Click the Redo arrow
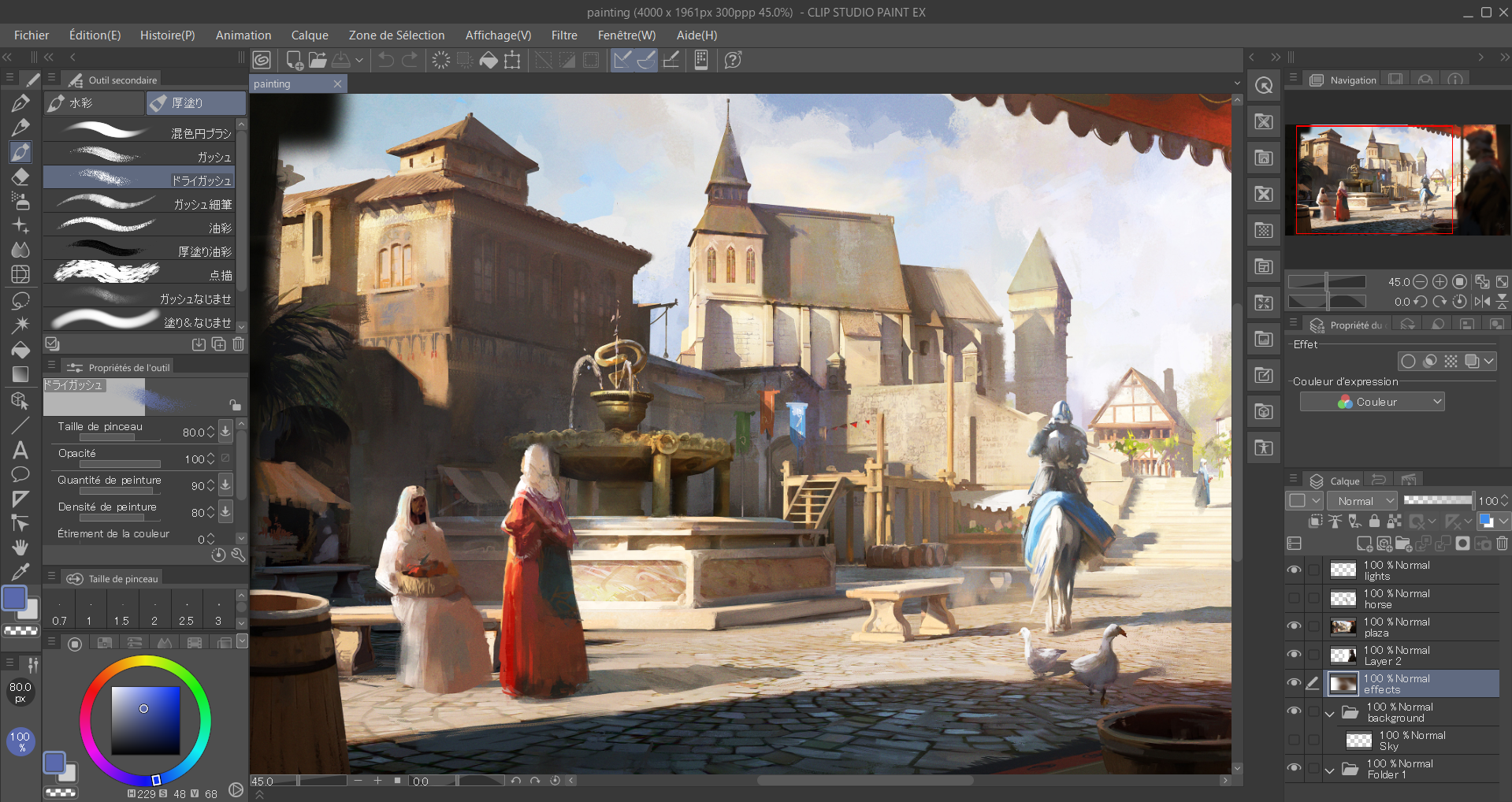The image size is (1512, 802). [x=411, y=60]
